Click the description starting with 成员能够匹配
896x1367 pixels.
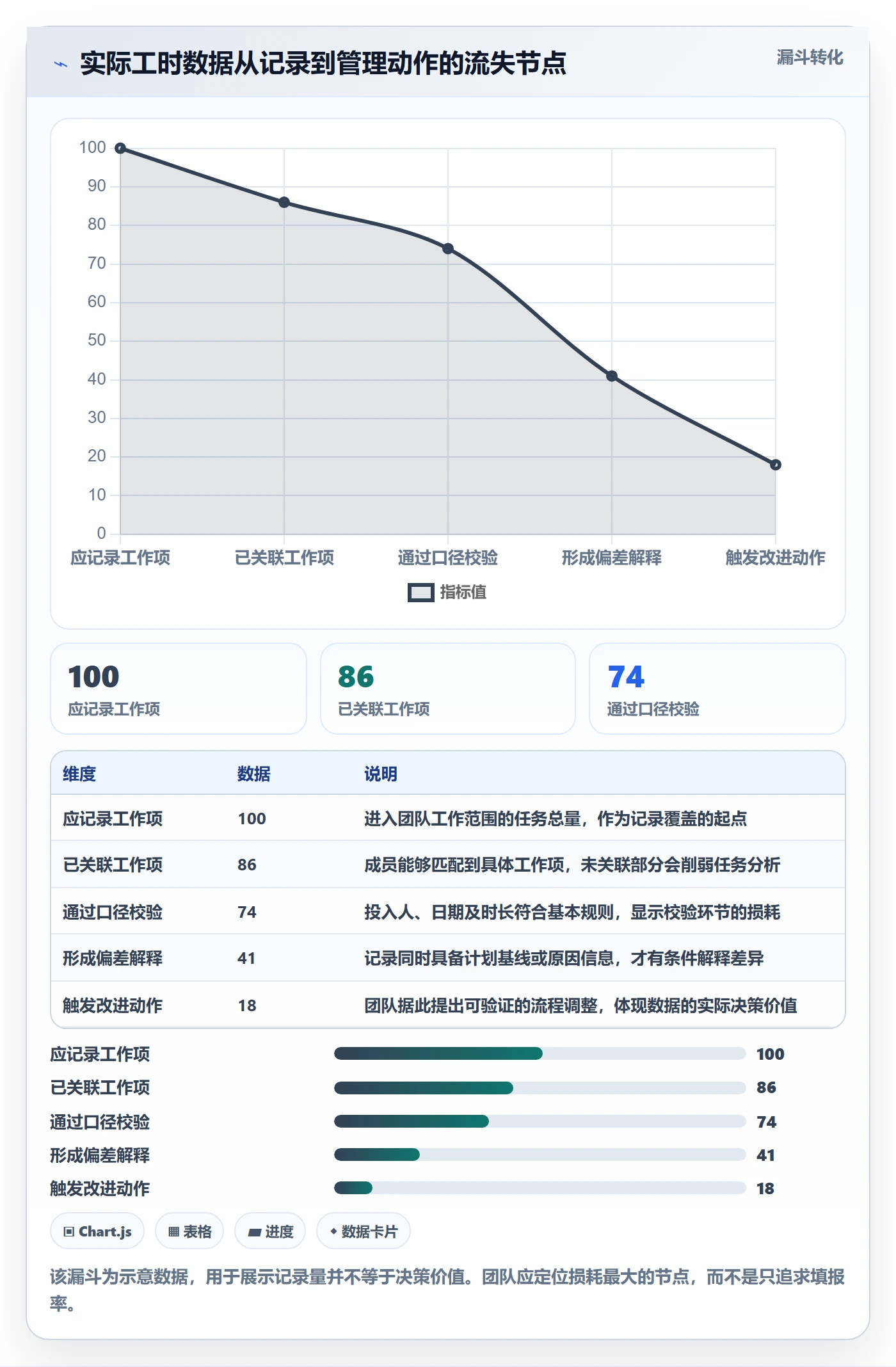tap(572, 865)
